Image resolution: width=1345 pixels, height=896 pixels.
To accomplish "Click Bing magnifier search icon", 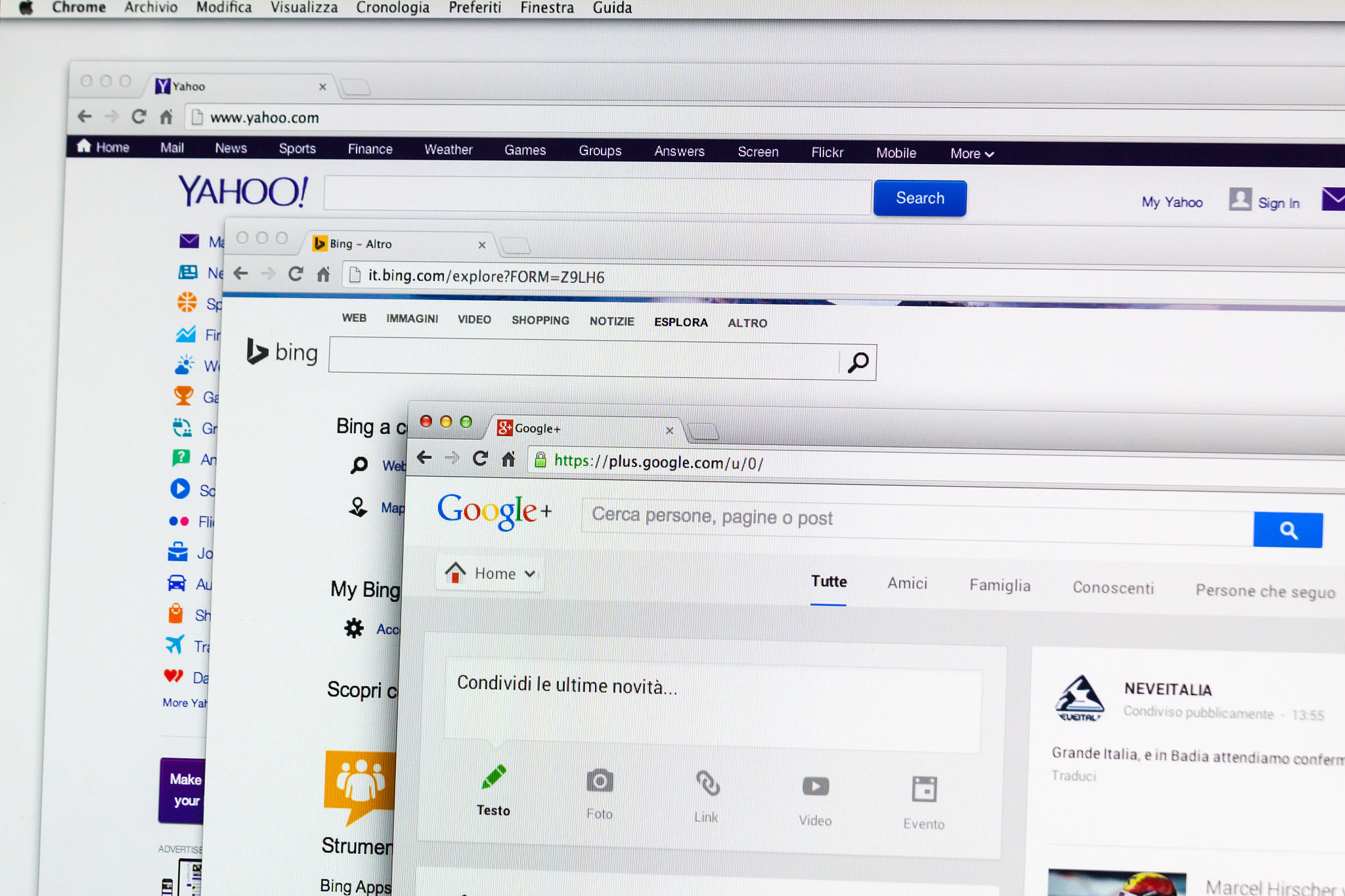I will (x=858, y=362).
